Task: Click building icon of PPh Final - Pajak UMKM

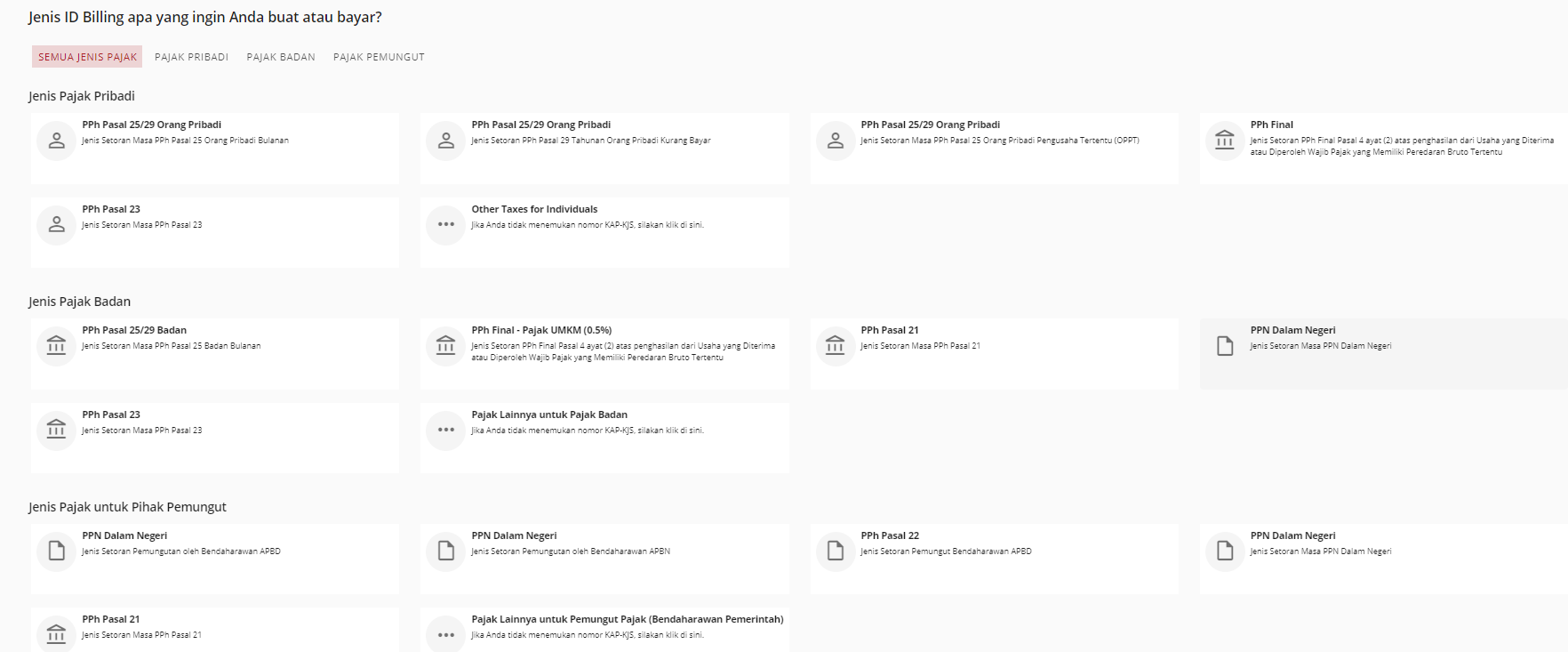Action: pos(446,346)
